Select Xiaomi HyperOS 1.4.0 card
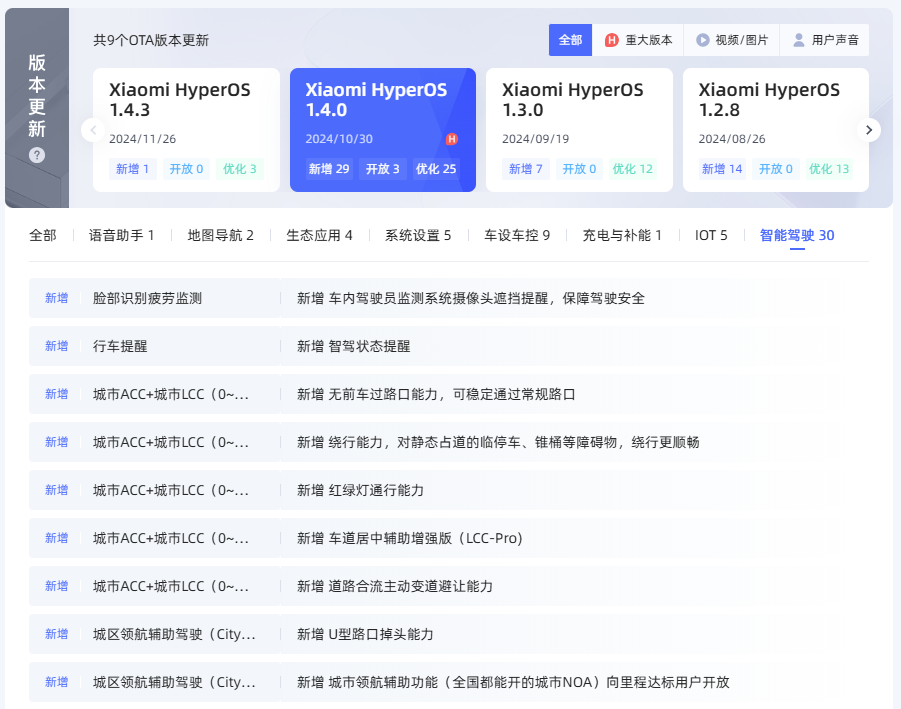 pyautogui.click(x=383, y=130)
